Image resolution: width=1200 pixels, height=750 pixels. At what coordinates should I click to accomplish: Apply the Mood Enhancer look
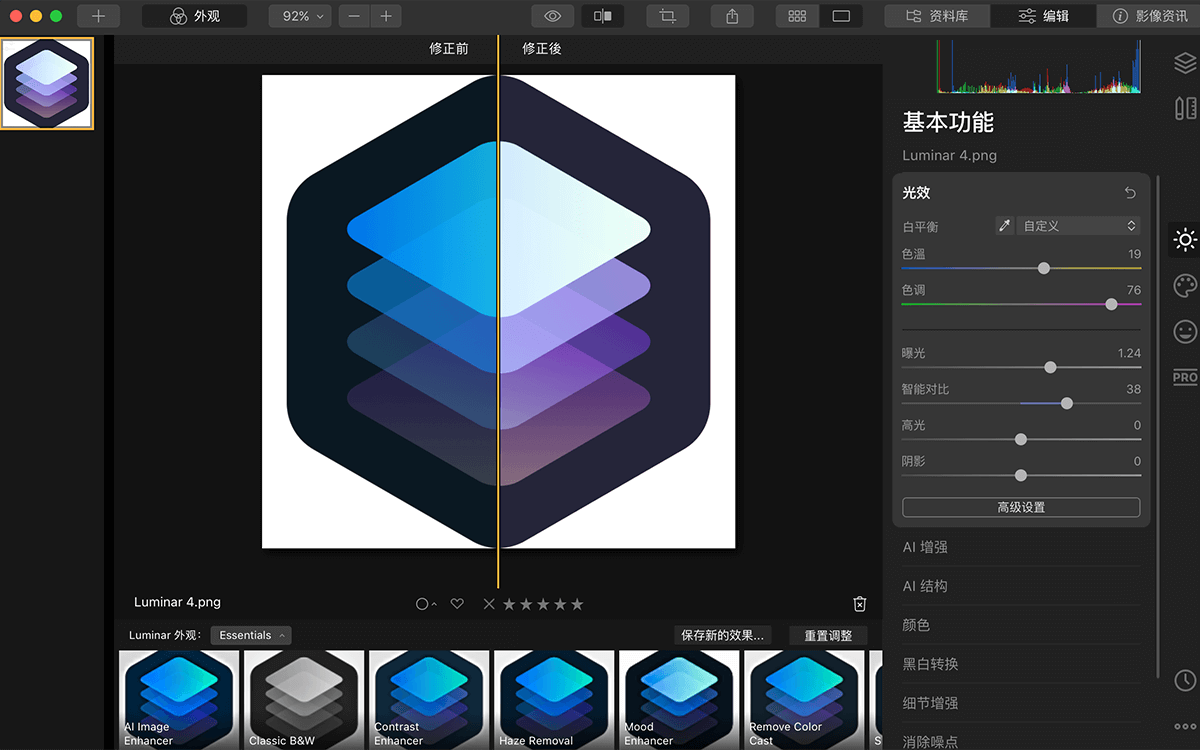click(679, 700)
